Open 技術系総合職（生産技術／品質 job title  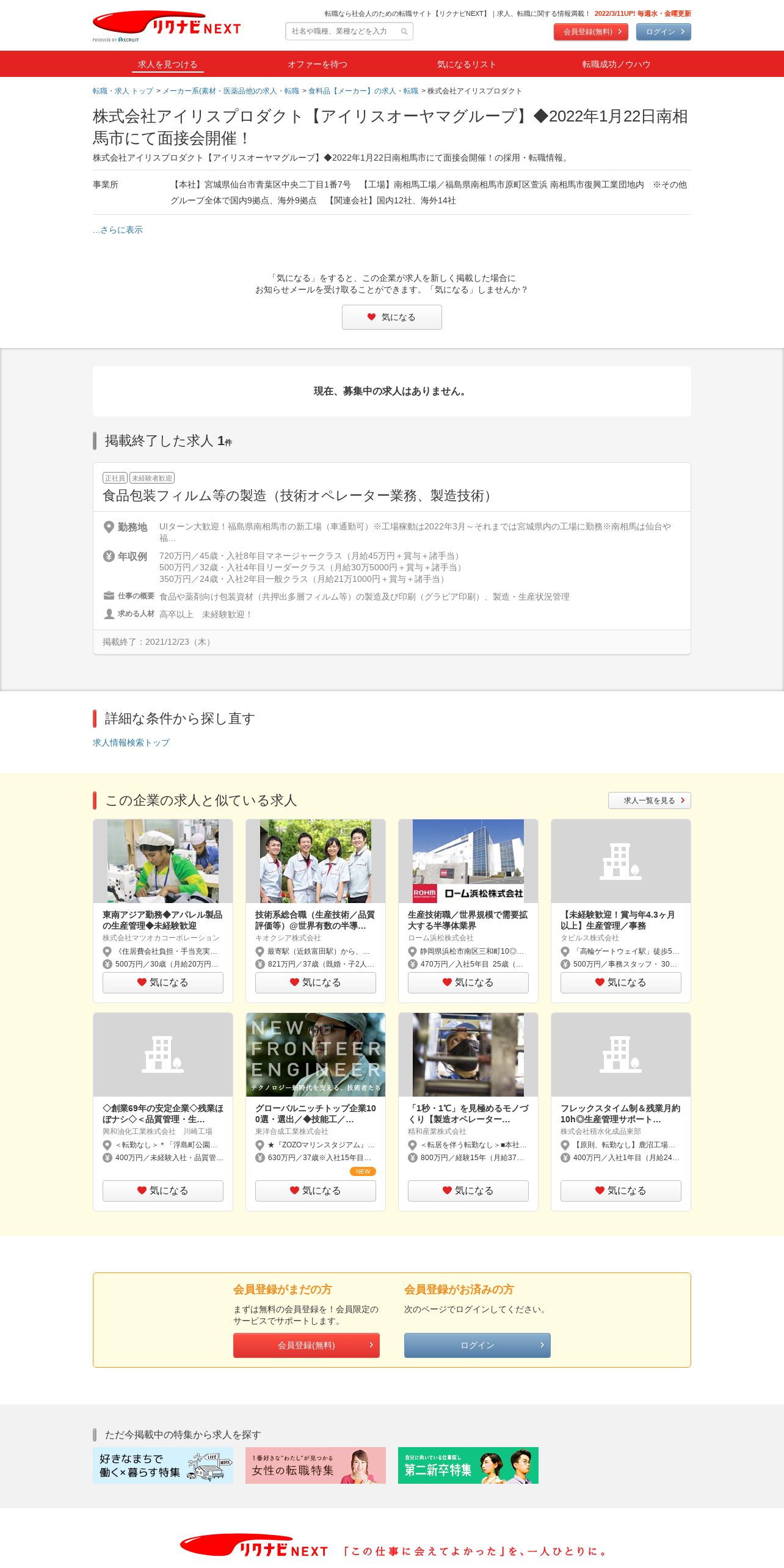(x=315, y=920)
